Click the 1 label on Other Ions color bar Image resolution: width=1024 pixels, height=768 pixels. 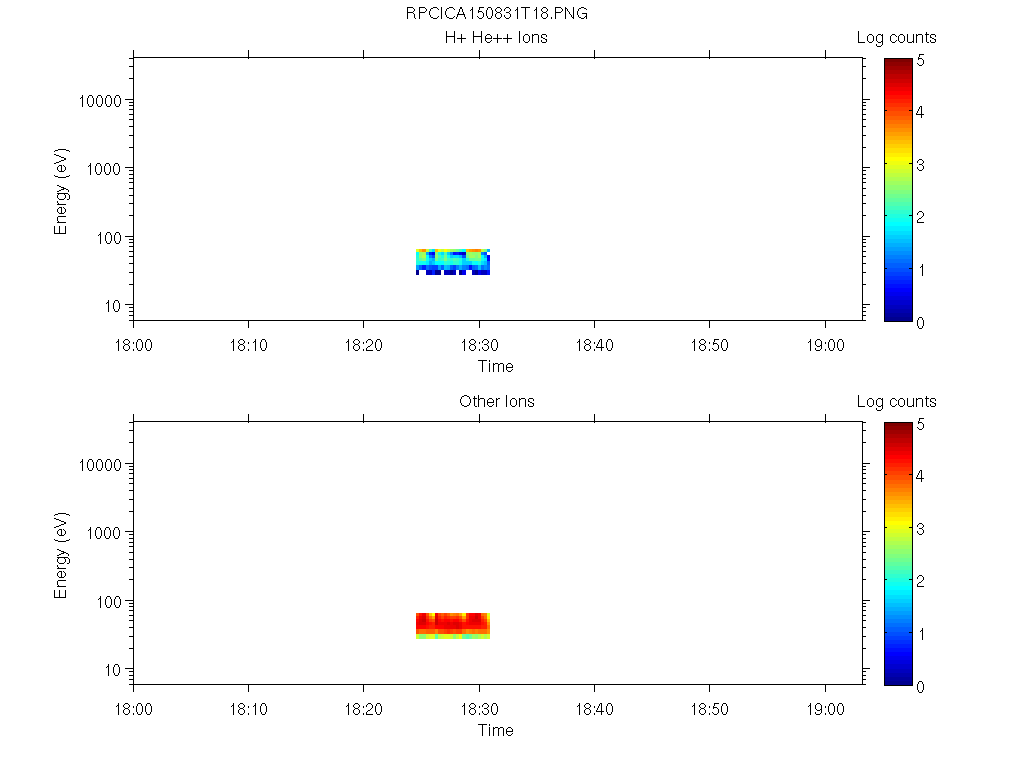coord(921,634)
